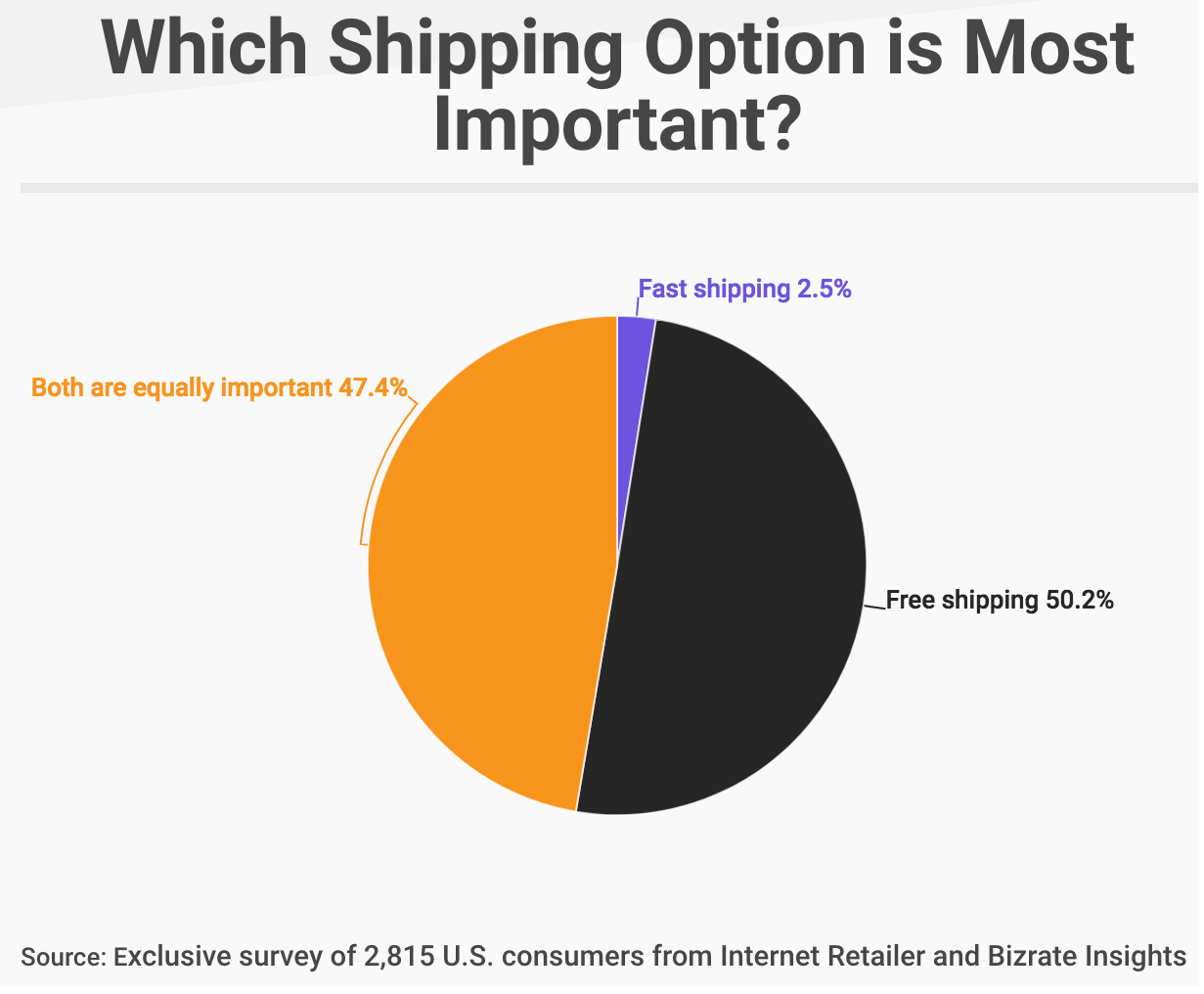Click the gray divider line under the title

click(x=606, y=187)
